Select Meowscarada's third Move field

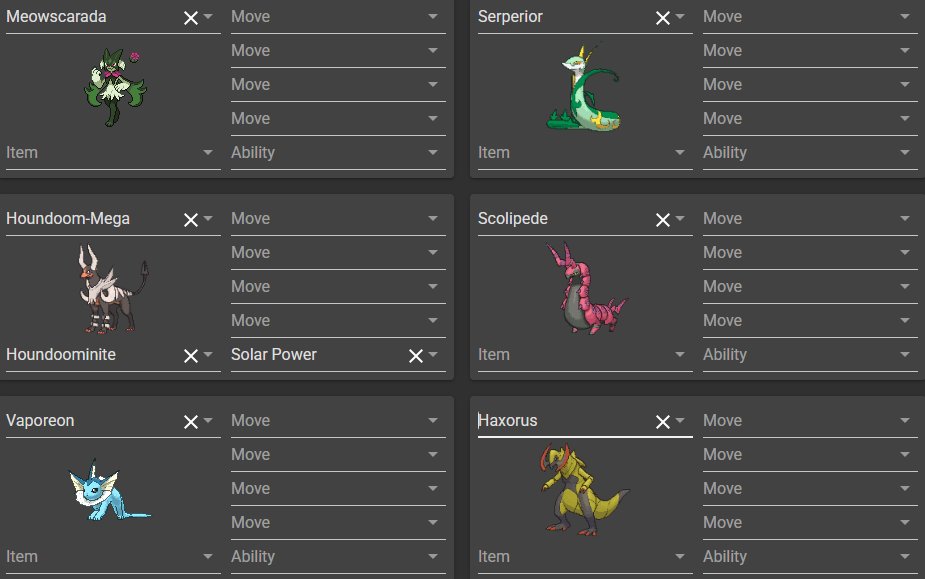click(x=338, y=84)
